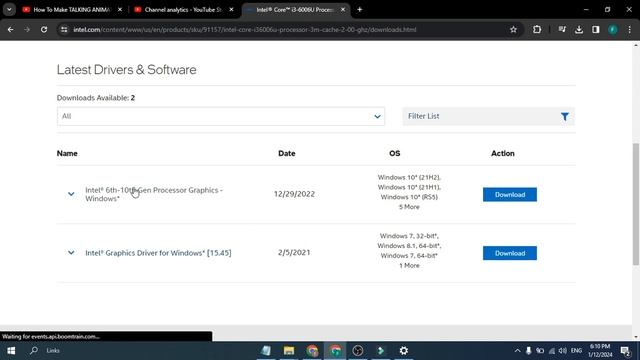This screenshot has height=360, width=640.
Task: Show hidden system tray icons
Action: (x=517, y=351)
